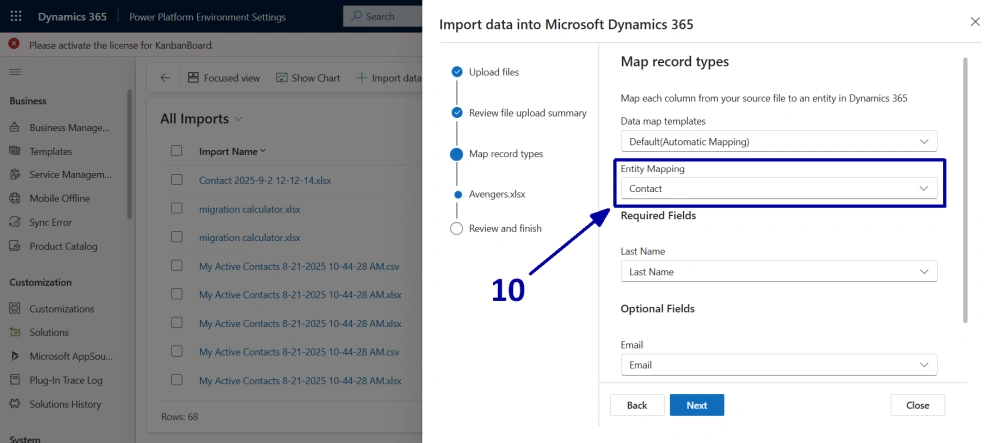This screenshot has height=443, width=1000.
Task: Click the Search box in top bar
Action: (x=381, y=17)
